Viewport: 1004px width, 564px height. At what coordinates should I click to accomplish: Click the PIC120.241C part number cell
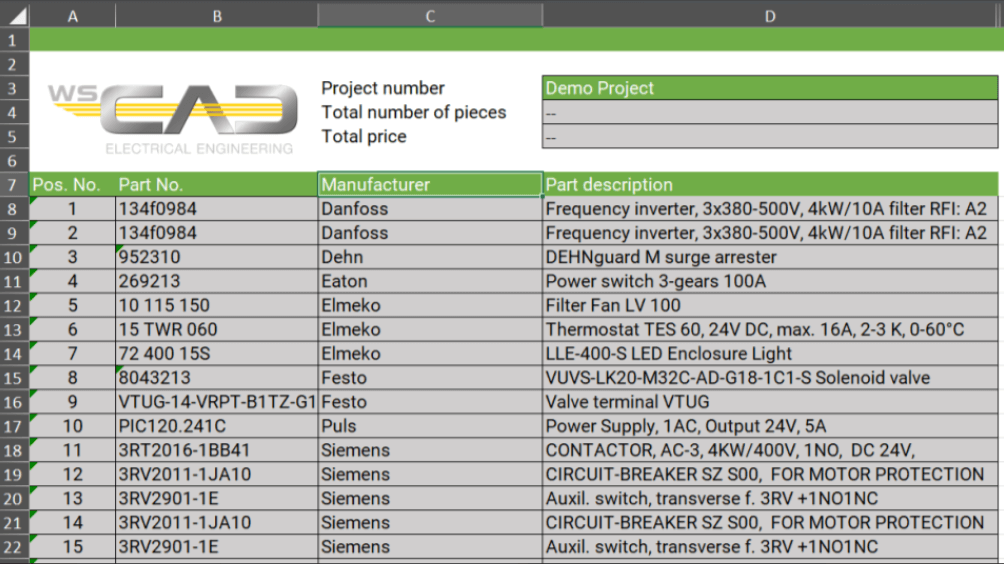pos(216,426)
